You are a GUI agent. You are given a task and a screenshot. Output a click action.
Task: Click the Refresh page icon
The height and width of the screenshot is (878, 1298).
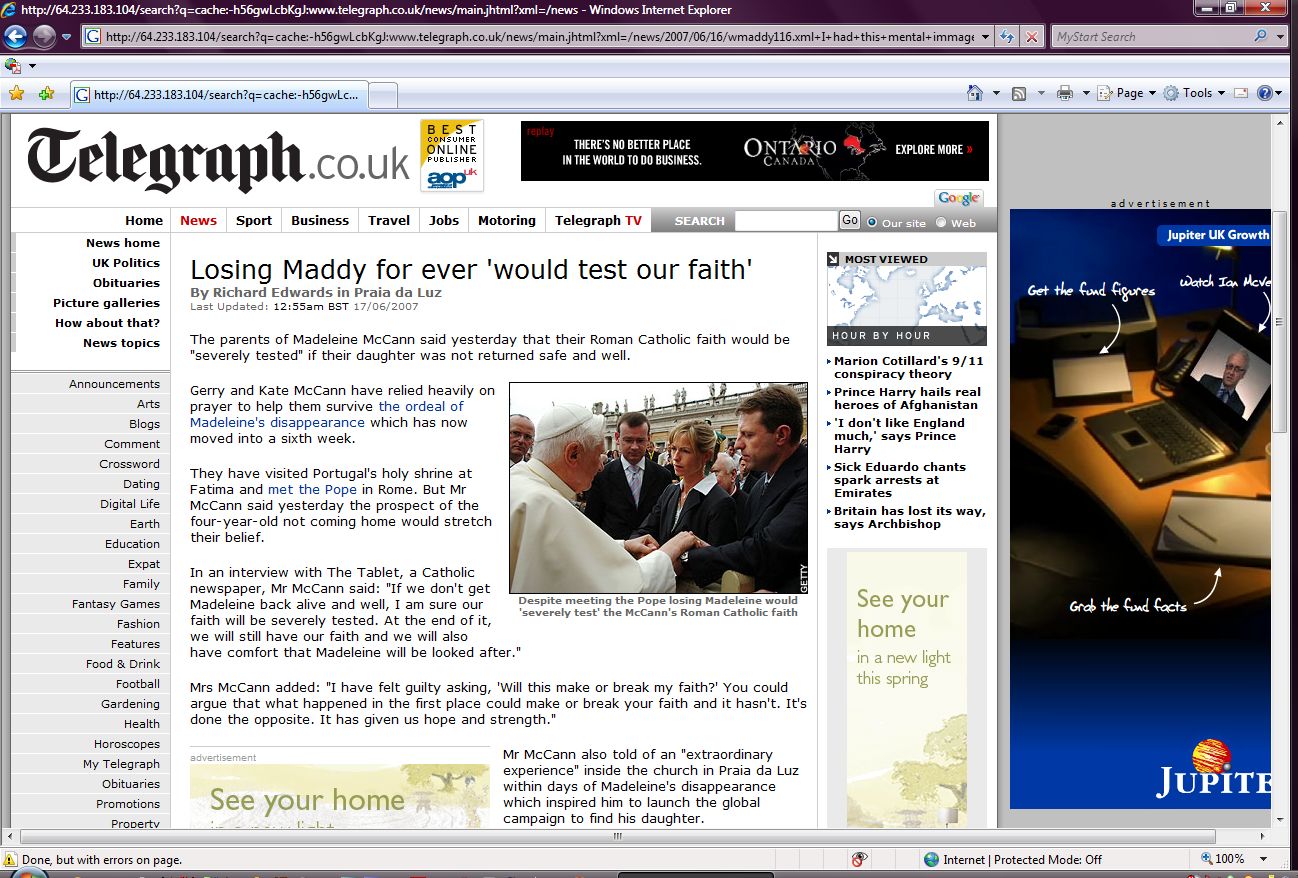tap(1007, 37)
